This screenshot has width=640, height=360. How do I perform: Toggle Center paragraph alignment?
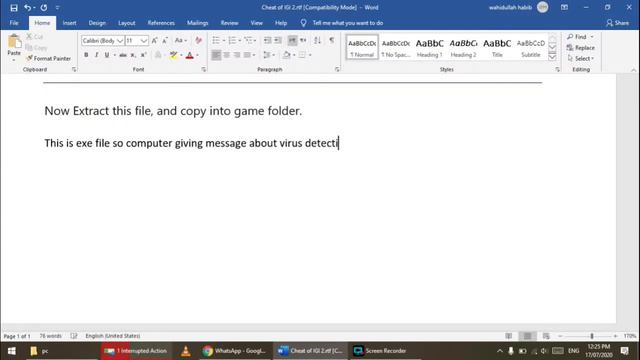[227, 55]
